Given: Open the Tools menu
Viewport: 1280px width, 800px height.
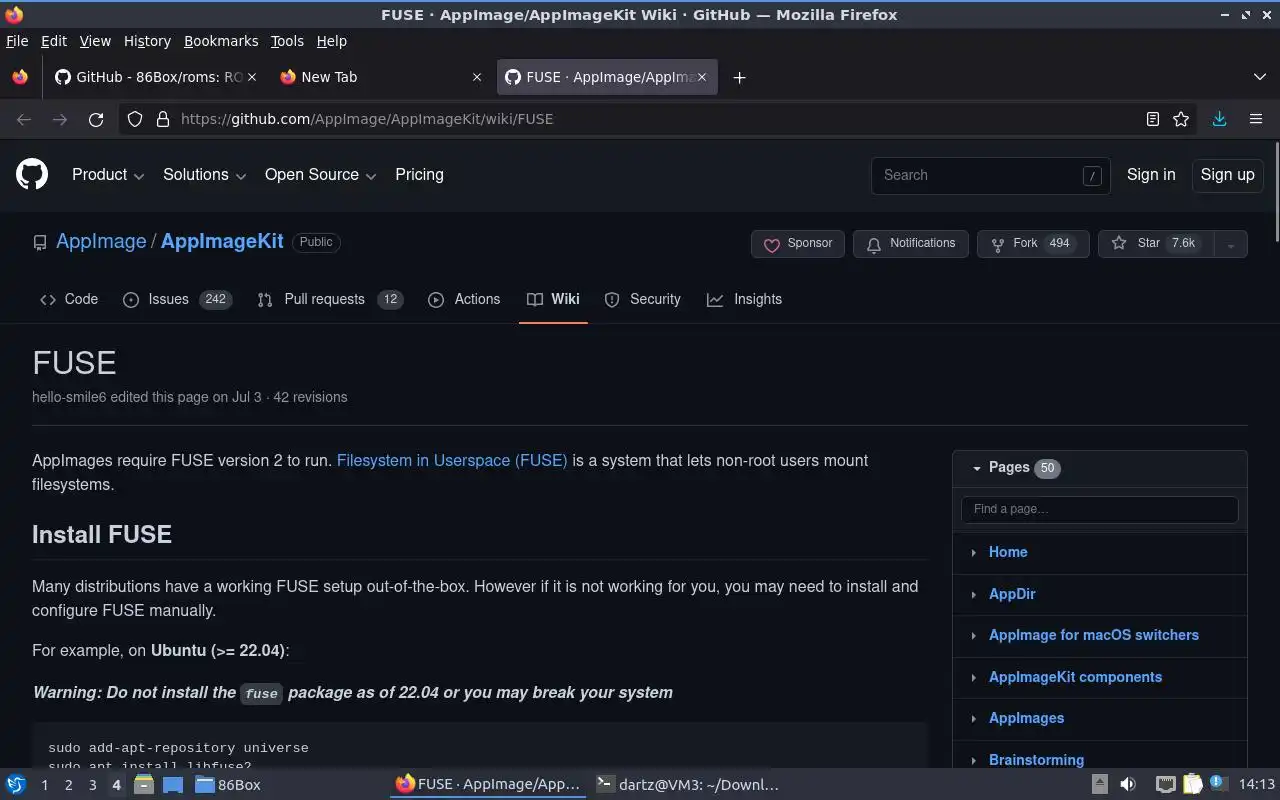Looking at the screenshot, I should [x=287, y=41].
